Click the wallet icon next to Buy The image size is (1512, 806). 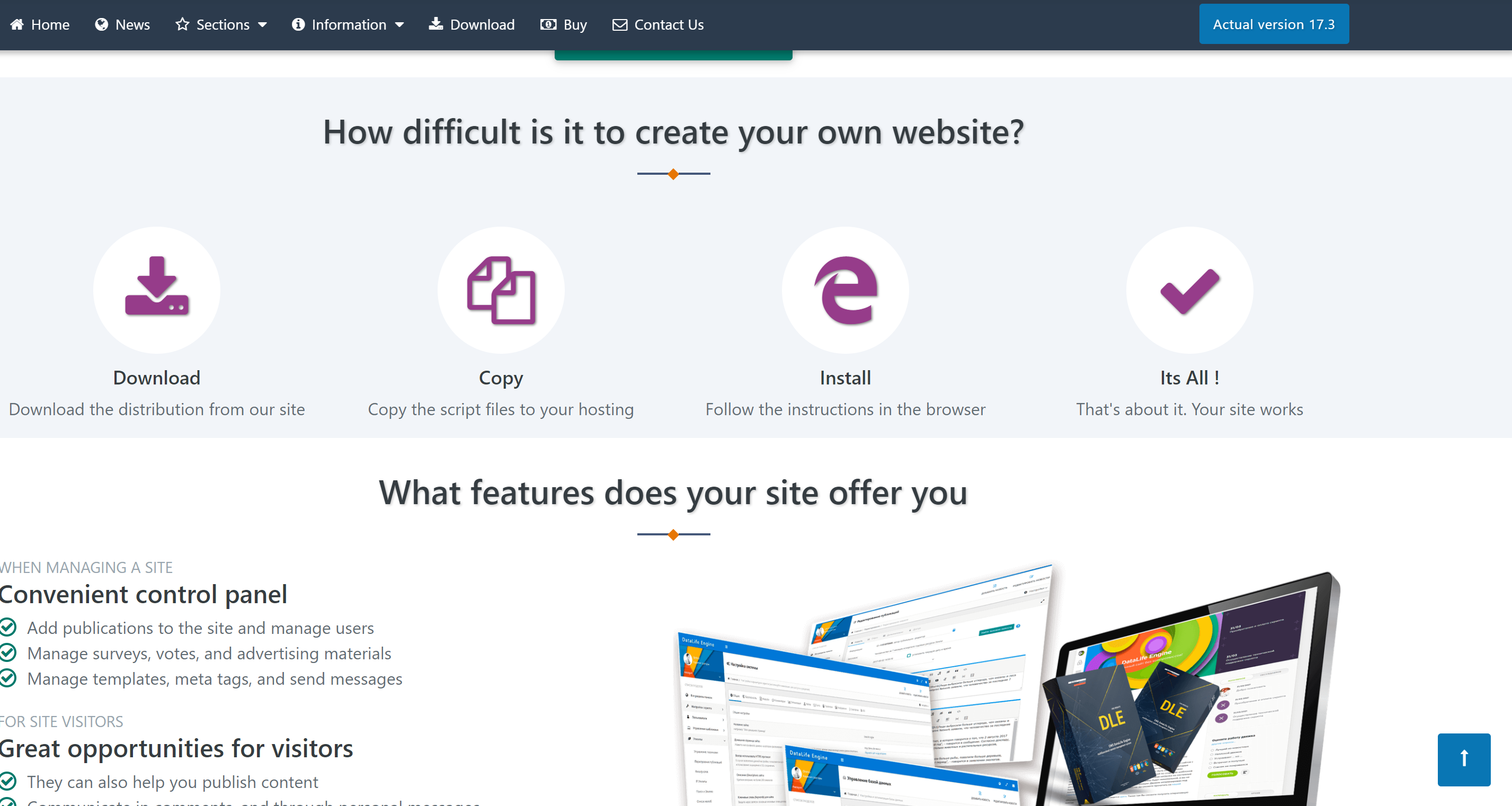pos(548,24)
